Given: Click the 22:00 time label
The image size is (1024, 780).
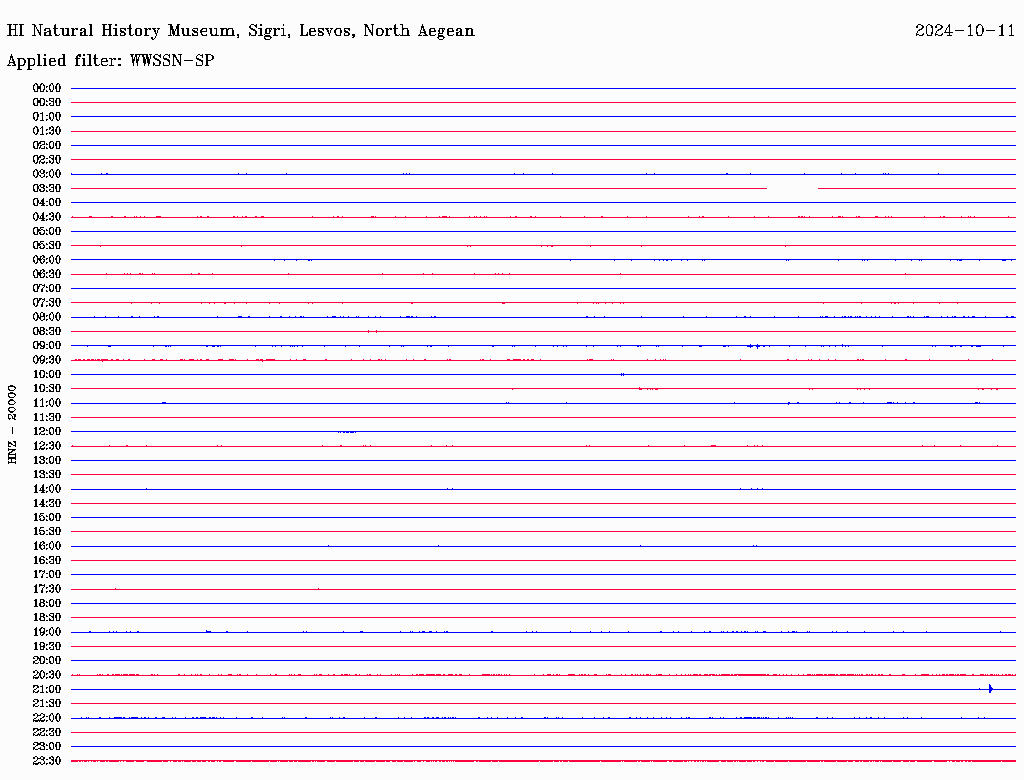Looking at the screenshot, I should [47, 717].
